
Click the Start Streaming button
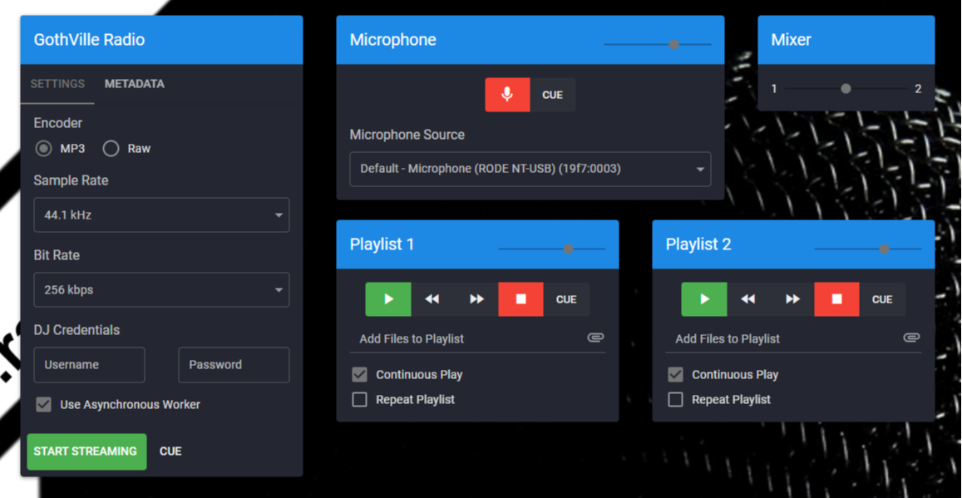coord(87,451)
